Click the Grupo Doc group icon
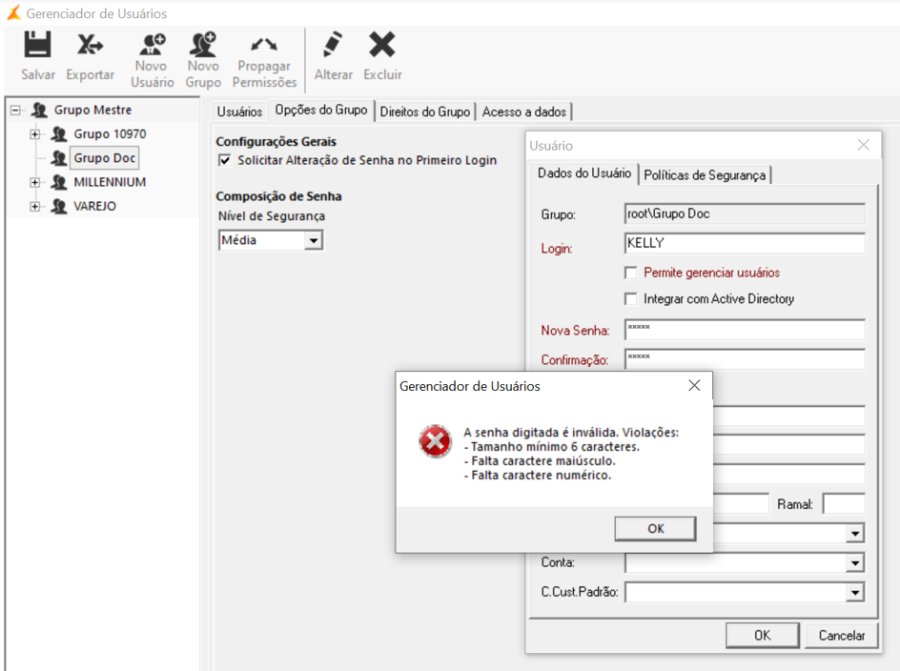 [x=59, y=158]
